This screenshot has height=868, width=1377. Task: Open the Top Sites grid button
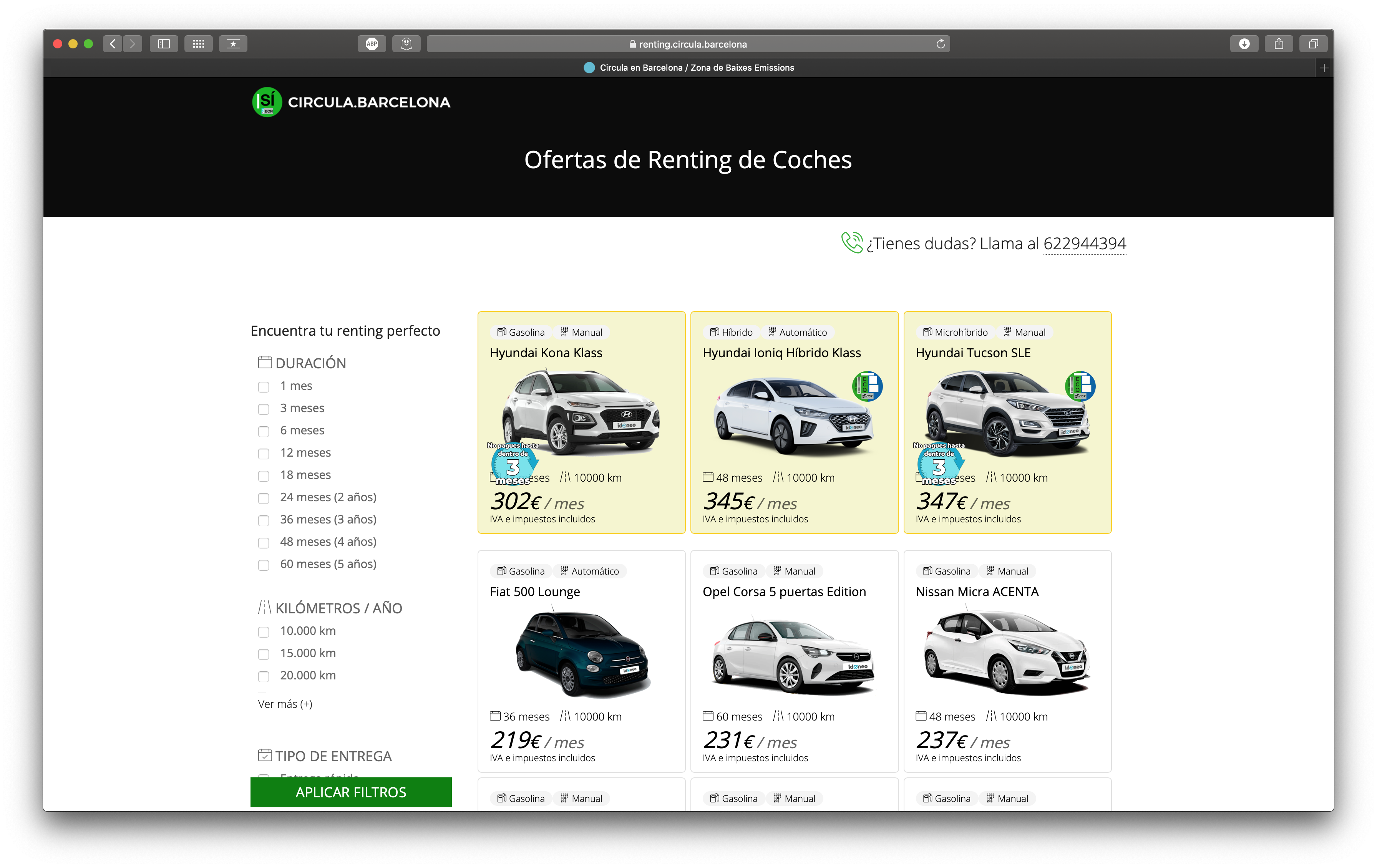[198, 44]
